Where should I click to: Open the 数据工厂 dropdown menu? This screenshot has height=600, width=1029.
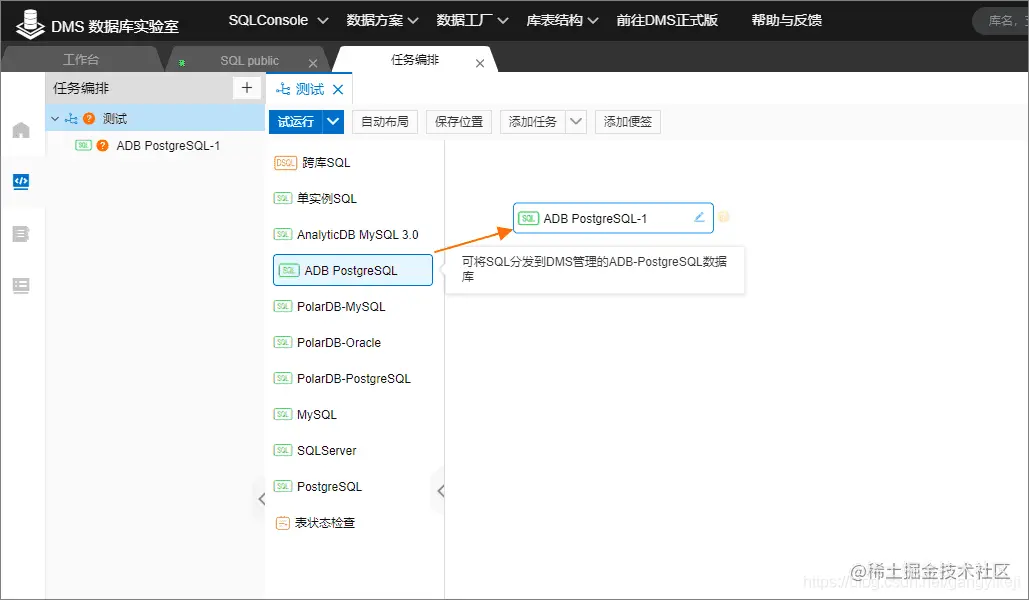[x=472, y=20]
